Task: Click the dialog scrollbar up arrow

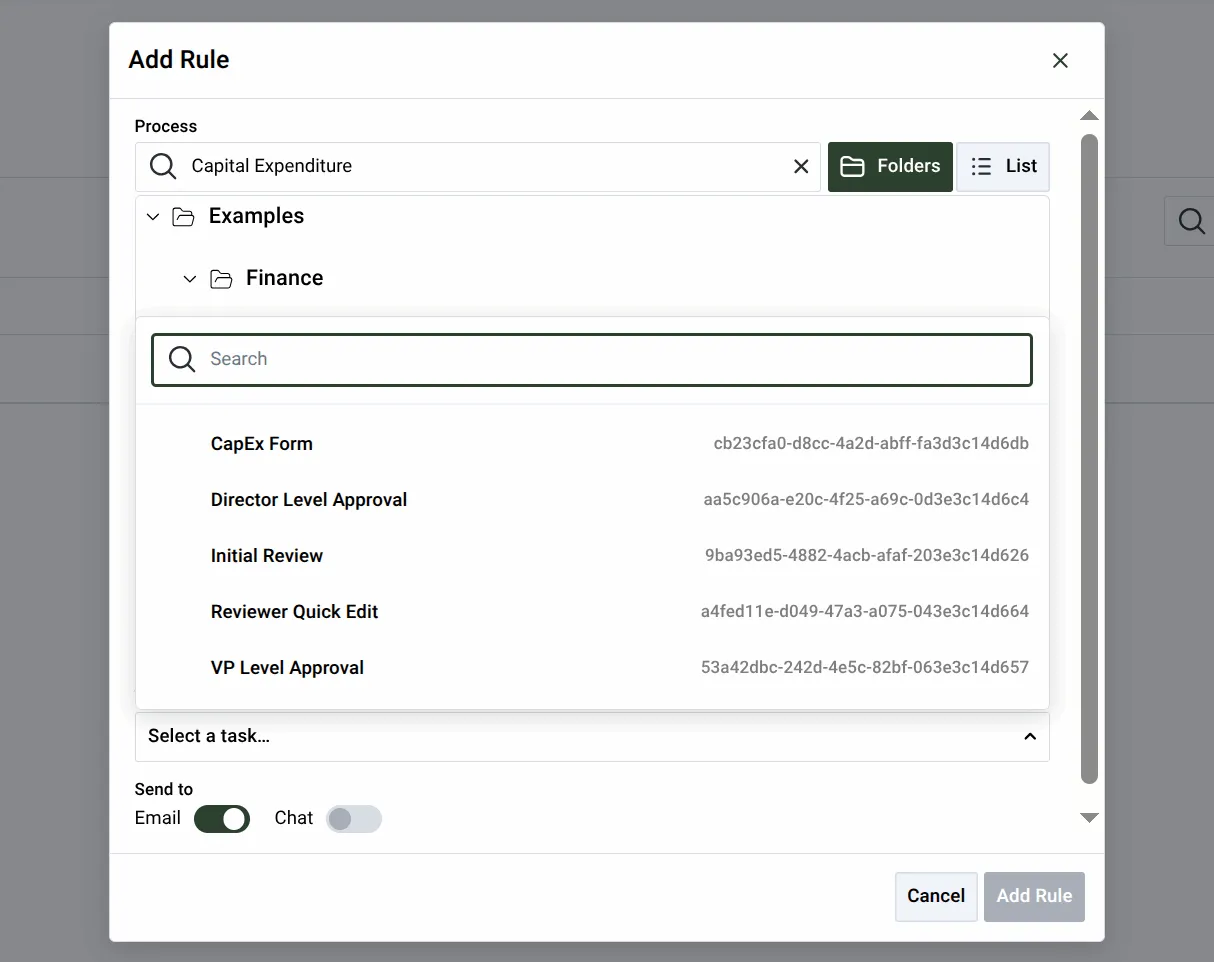Action: (x=1090, y=116)
